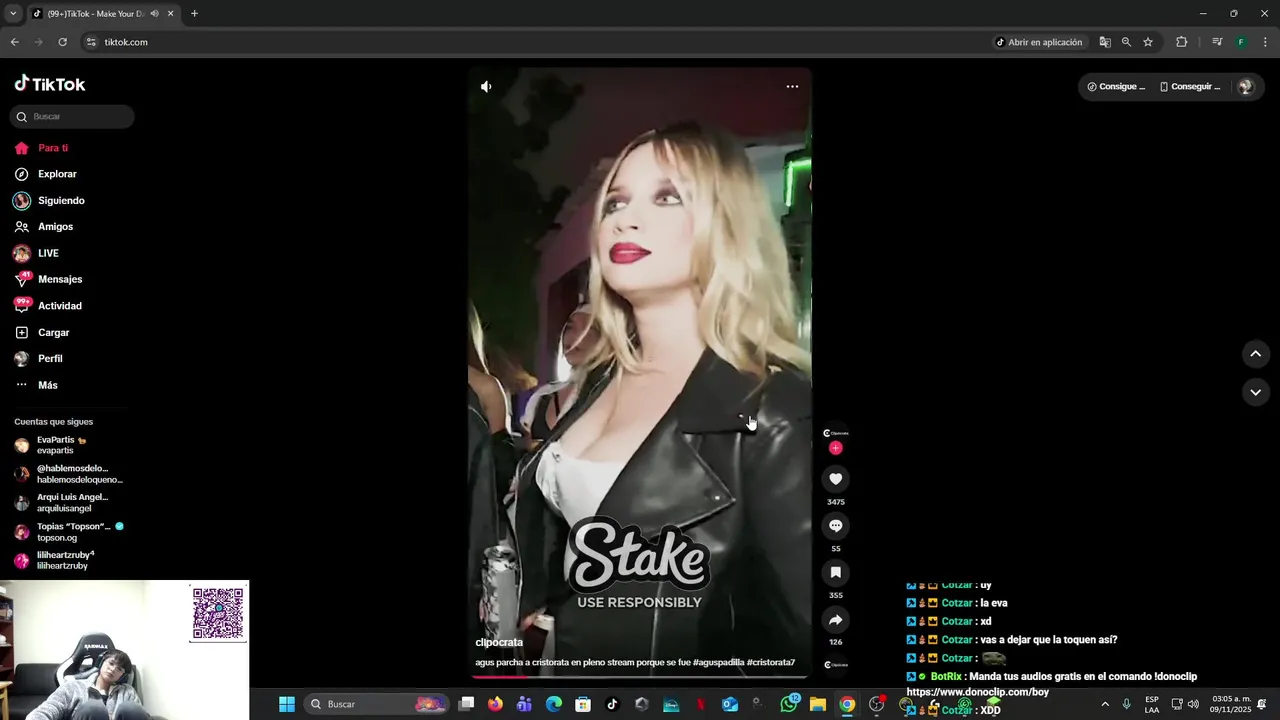
Task: Click the Buscar search field in TikTok sidebar
Action: [72, 117]
